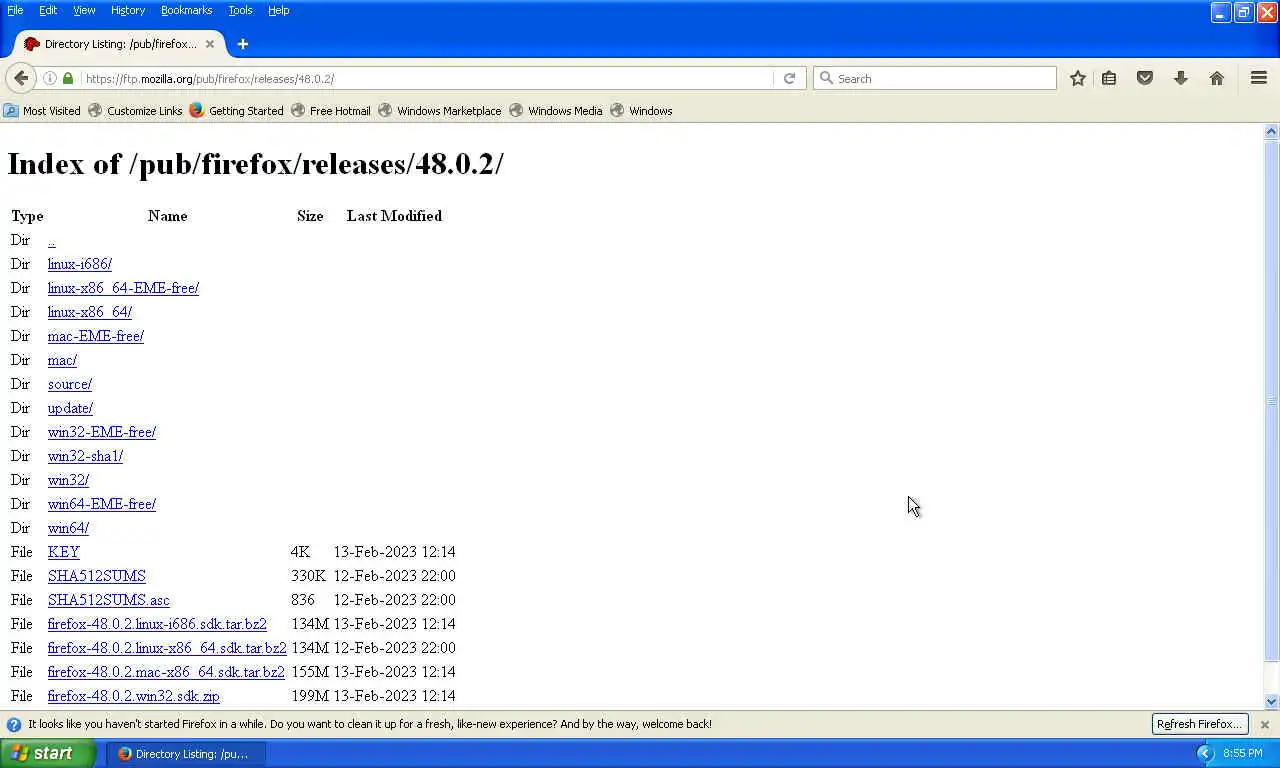Viewport: 1280px width, 768px height.
Task: Select the Directory Listing tab
Action: click(x=120, y=44)
